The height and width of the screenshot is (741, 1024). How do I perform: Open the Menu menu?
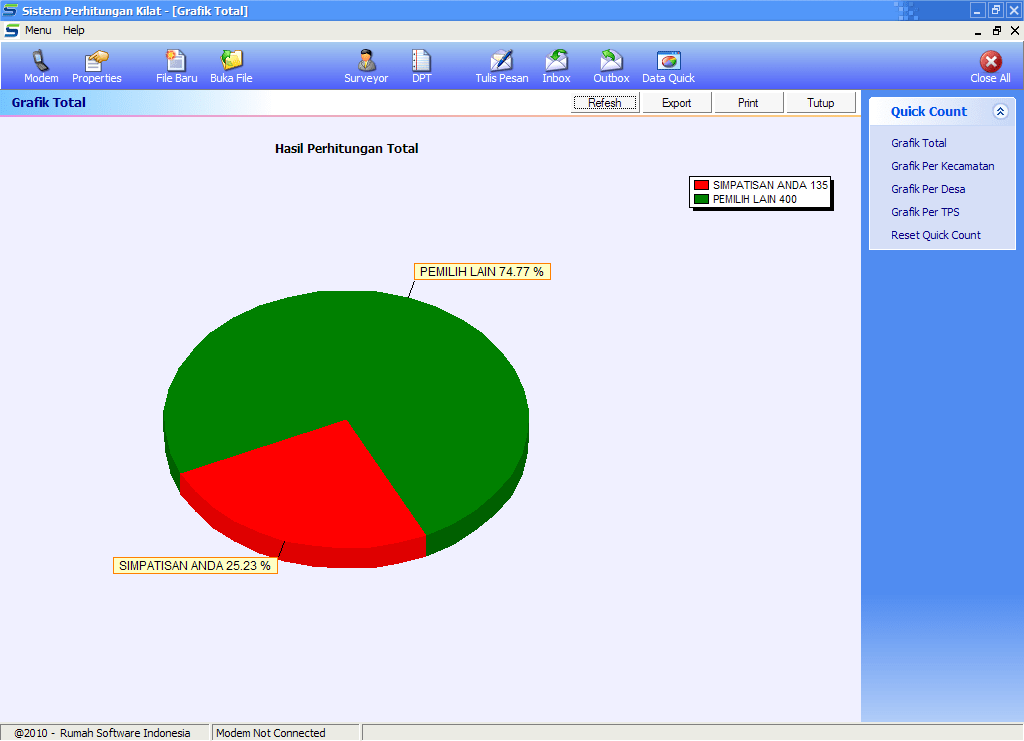(x=38, y=30)
